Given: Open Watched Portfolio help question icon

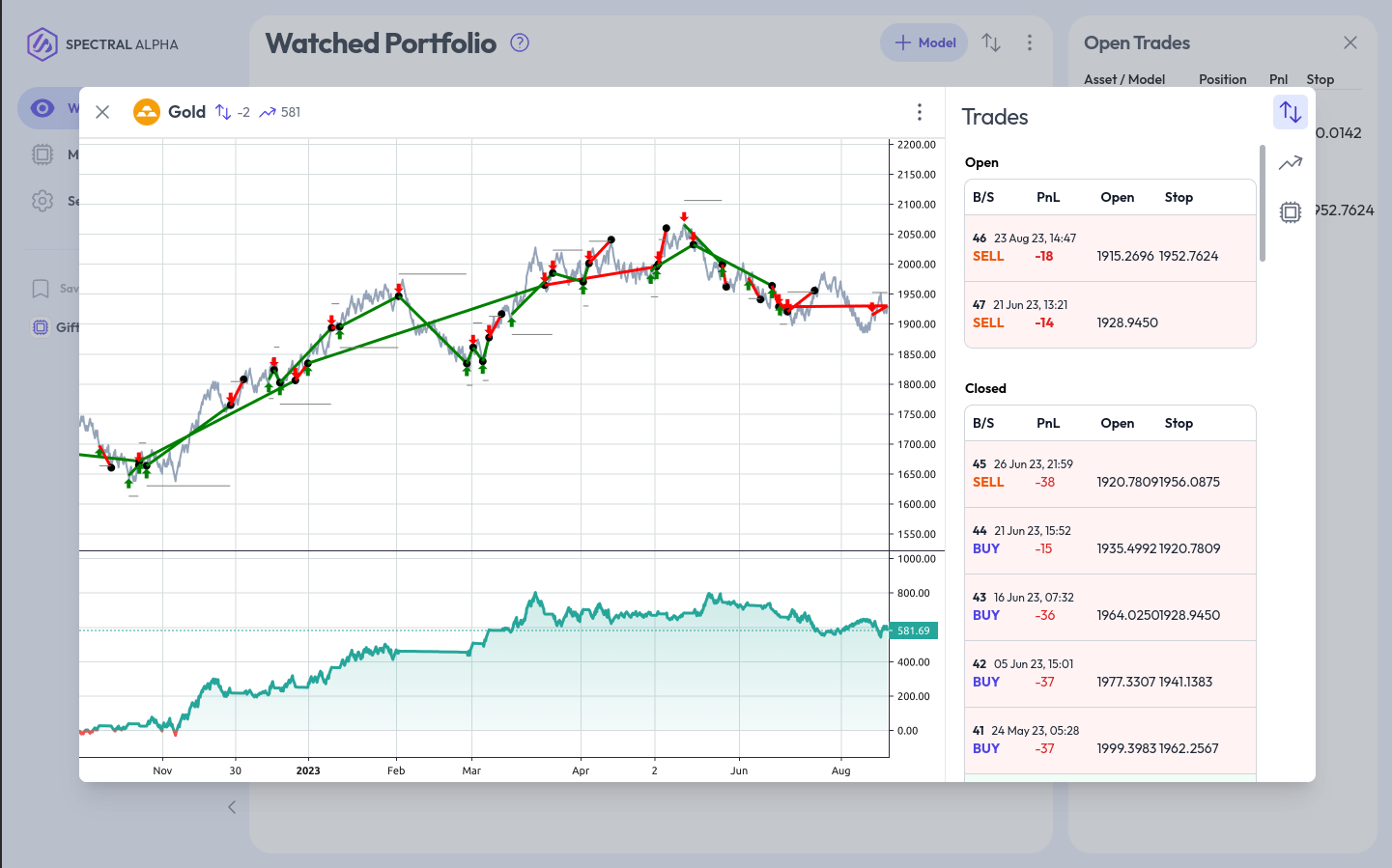Looking at the screenshot, I should [520, 42].
